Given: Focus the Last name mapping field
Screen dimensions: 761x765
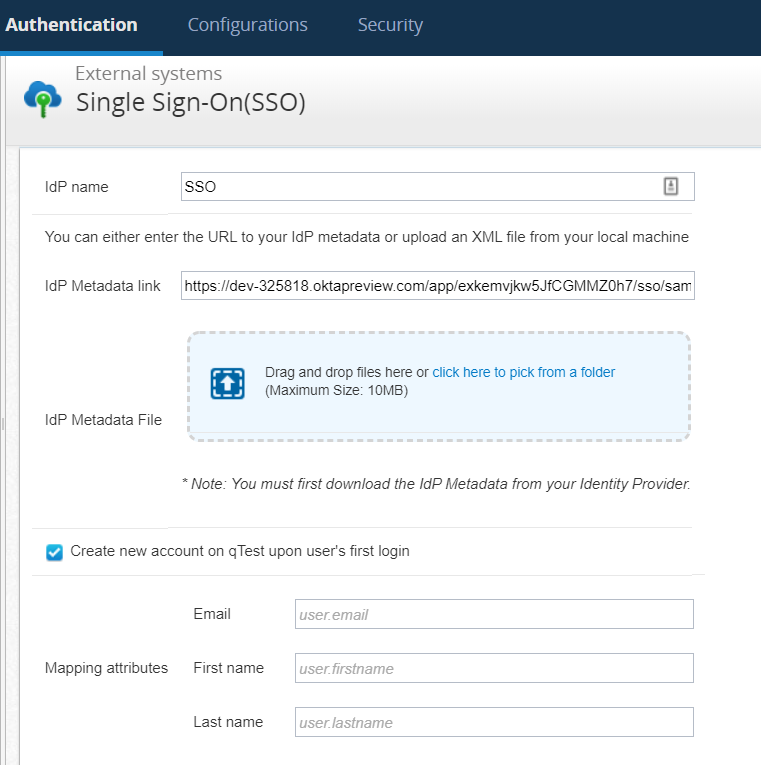Looking at the screenshot, I should [494, 722].
